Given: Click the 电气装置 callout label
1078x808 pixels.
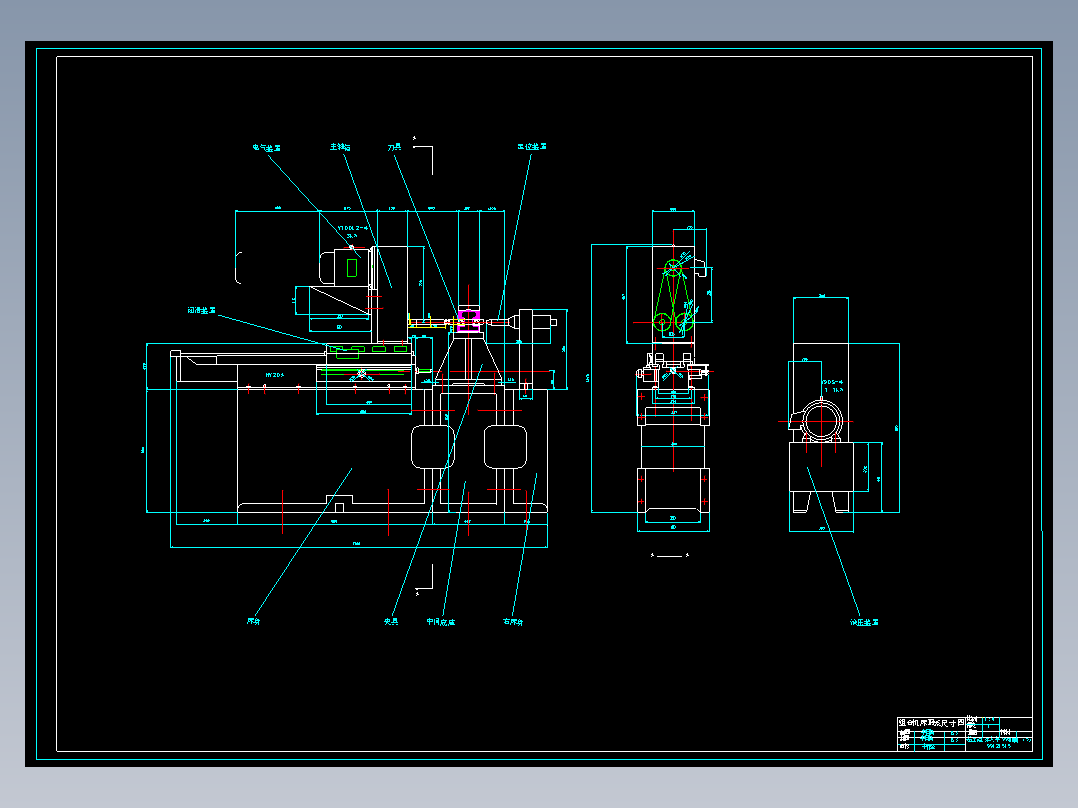Looking at the screenshot, I should [x=267, y=148].
